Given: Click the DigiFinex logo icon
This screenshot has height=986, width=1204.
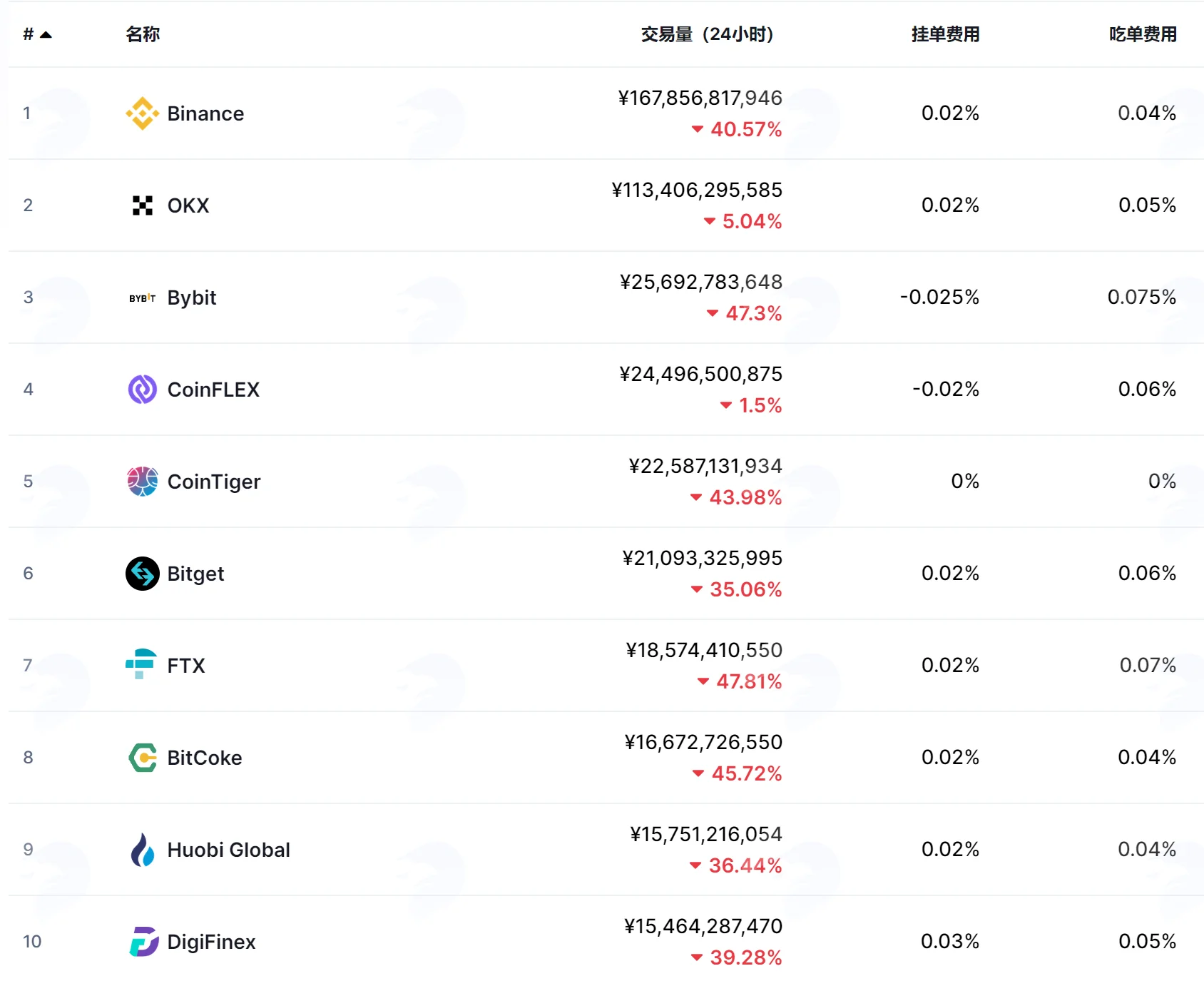Looking at the screenshot, I should click(143, 942).
